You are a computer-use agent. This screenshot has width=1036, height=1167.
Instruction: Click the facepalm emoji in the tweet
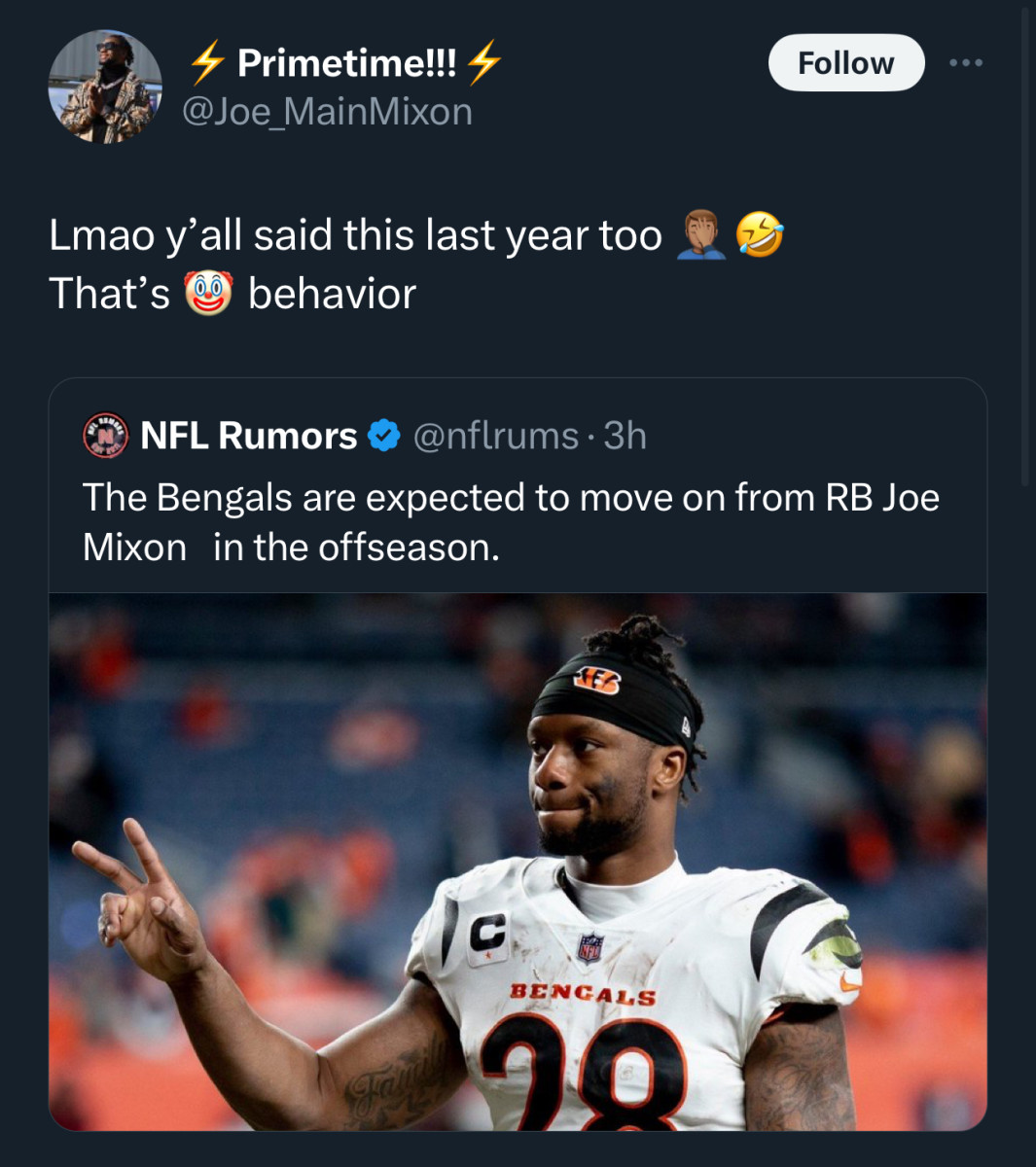[700, 235]
